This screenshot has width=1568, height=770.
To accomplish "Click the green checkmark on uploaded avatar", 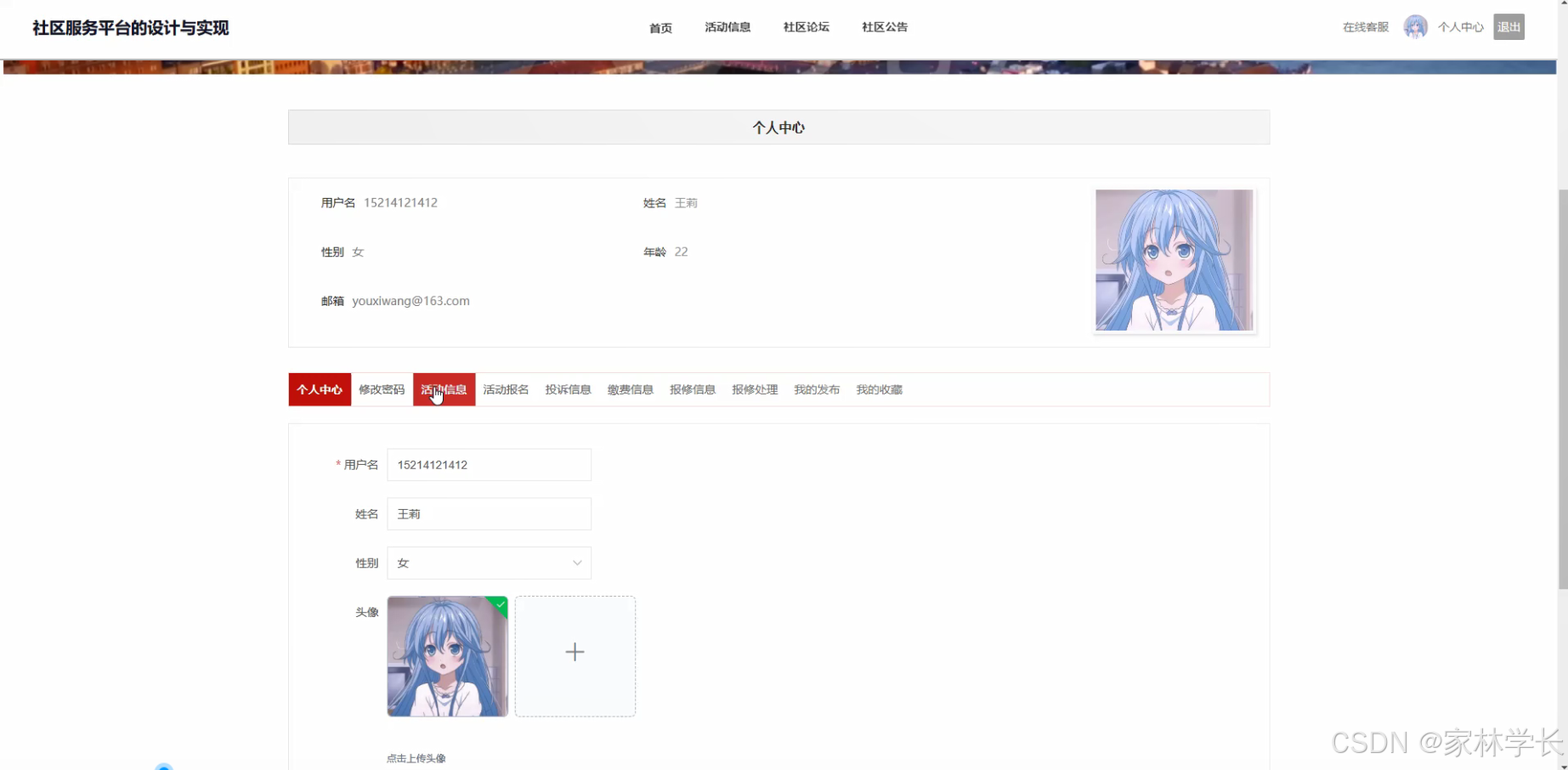I will (500, 605).
